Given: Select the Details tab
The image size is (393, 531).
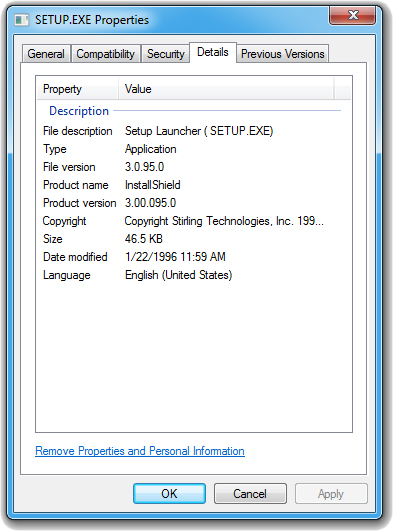Looking at the screenshot, I should (x=213, y=52).
